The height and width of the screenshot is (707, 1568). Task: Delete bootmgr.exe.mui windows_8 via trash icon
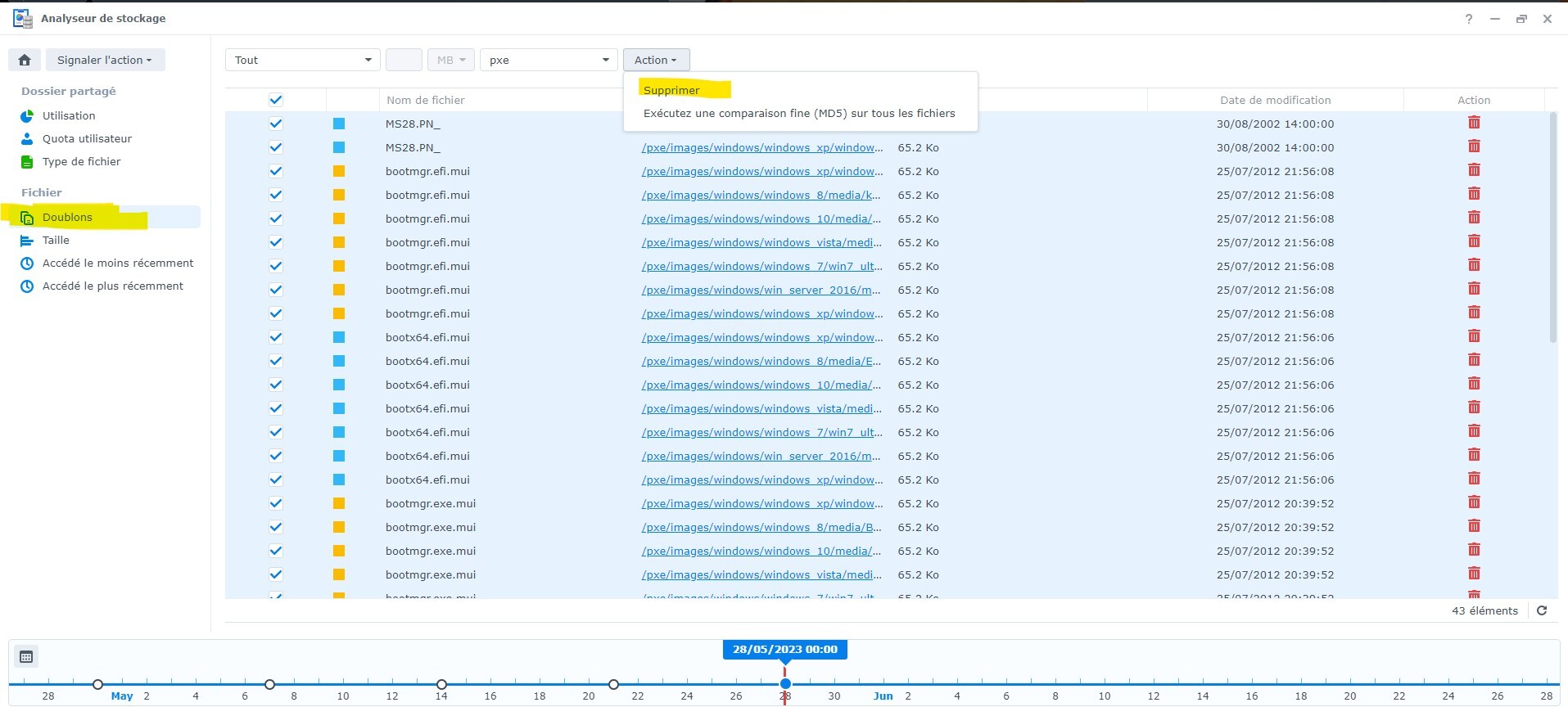[x=1474, y=526]
